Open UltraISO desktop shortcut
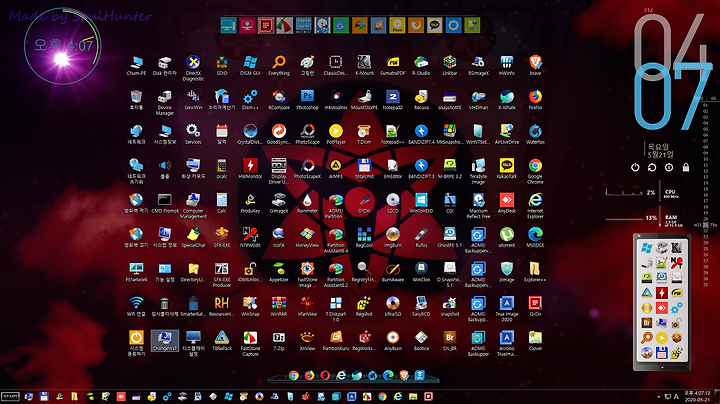The width and height of the screenshot is (720, 404). pyautogui.click(x=393, y=306)
